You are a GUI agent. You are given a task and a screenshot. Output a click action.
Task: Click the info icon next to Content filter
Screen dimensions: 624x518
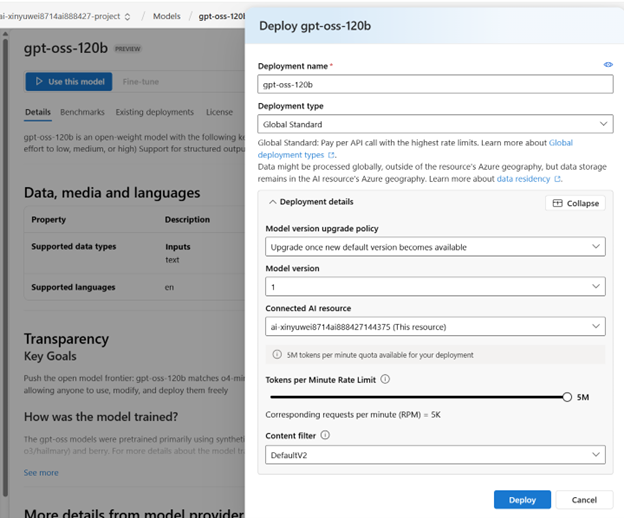324,435
